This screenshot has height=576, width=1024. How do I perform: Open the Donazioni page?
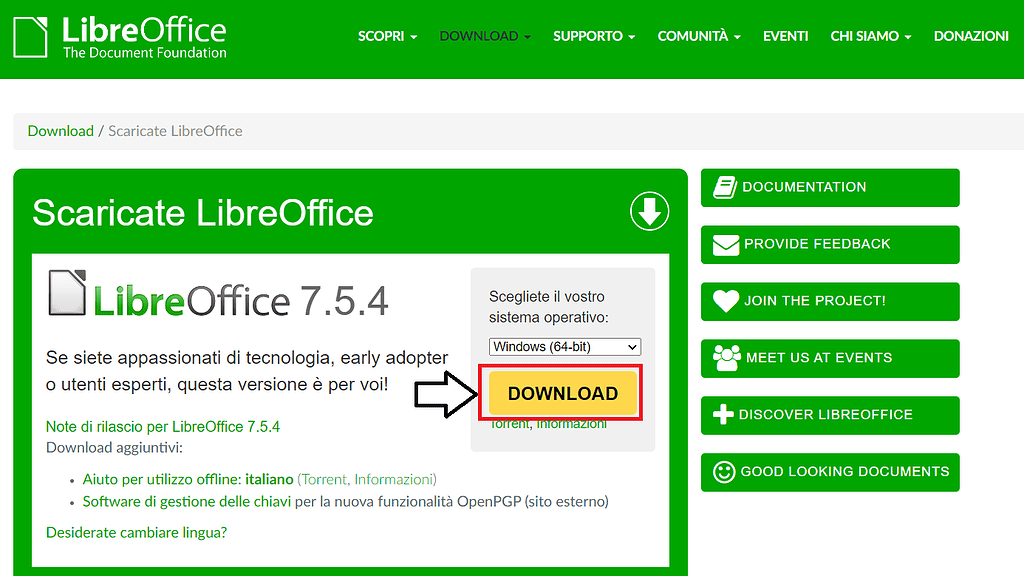[x=970, y=36]
